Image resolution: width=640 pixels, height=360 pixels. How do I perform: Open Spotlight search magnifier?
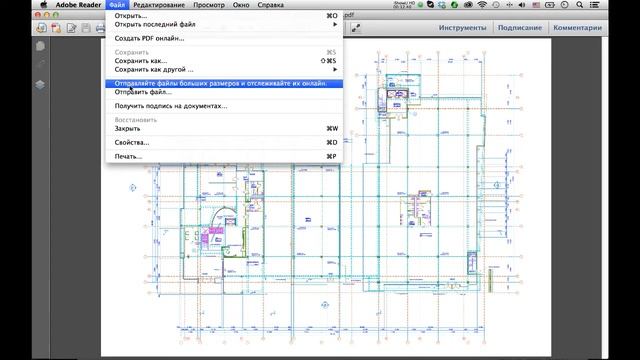click(580, 5)
